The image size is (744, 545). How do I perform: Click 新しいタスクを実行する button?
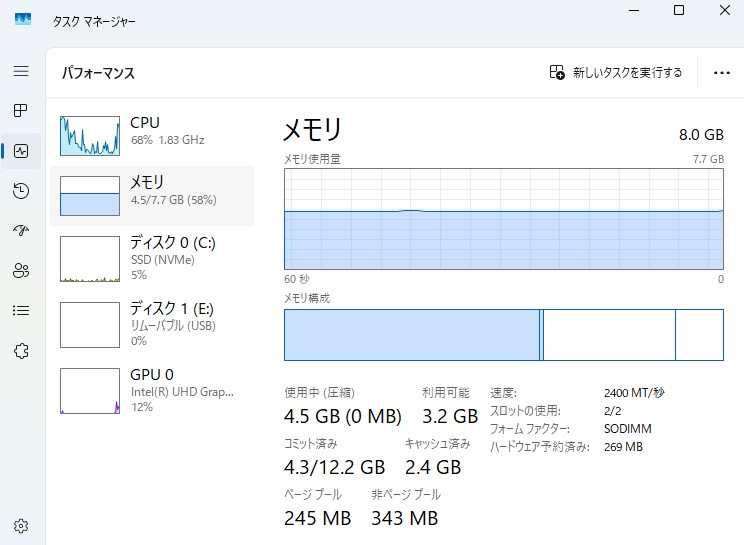(x=616, y=73)
